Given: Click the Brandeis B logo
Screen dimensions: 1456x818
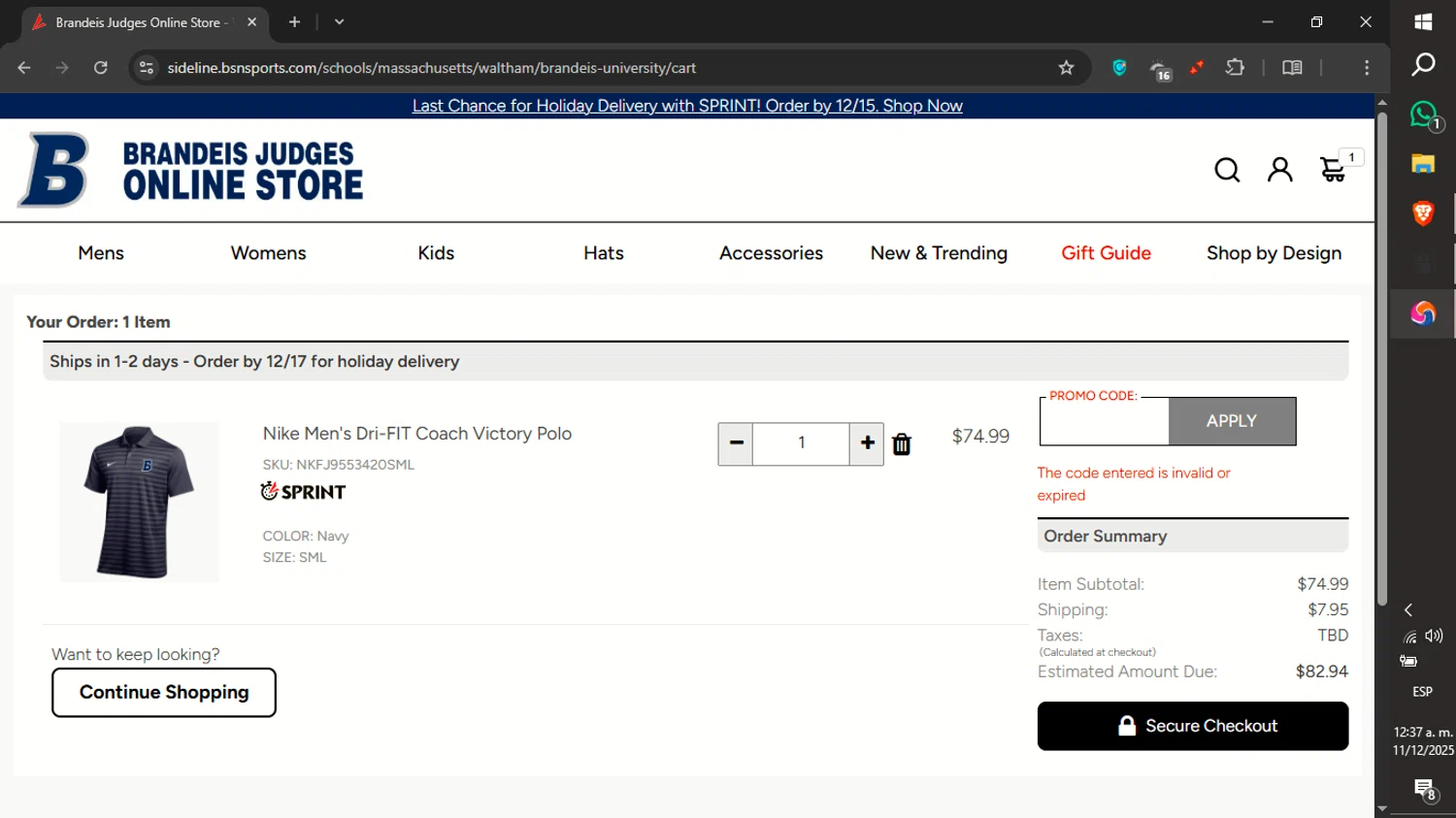Looking at the screenshot, I should [x=53, y=170].
